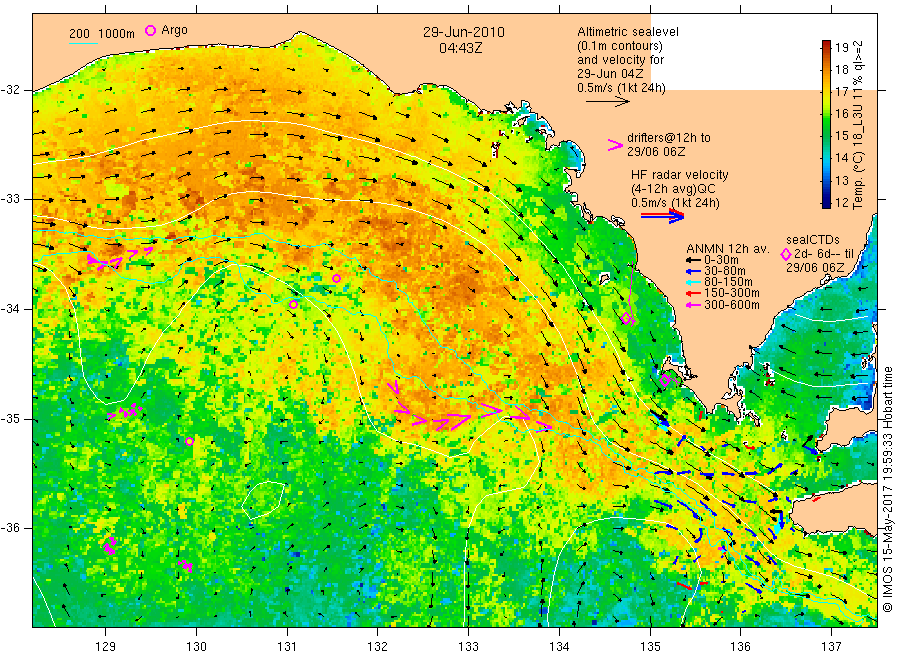900x660 pixels.
Task: Click the longitude axis label '129'
Action: [x=106, y=647]
